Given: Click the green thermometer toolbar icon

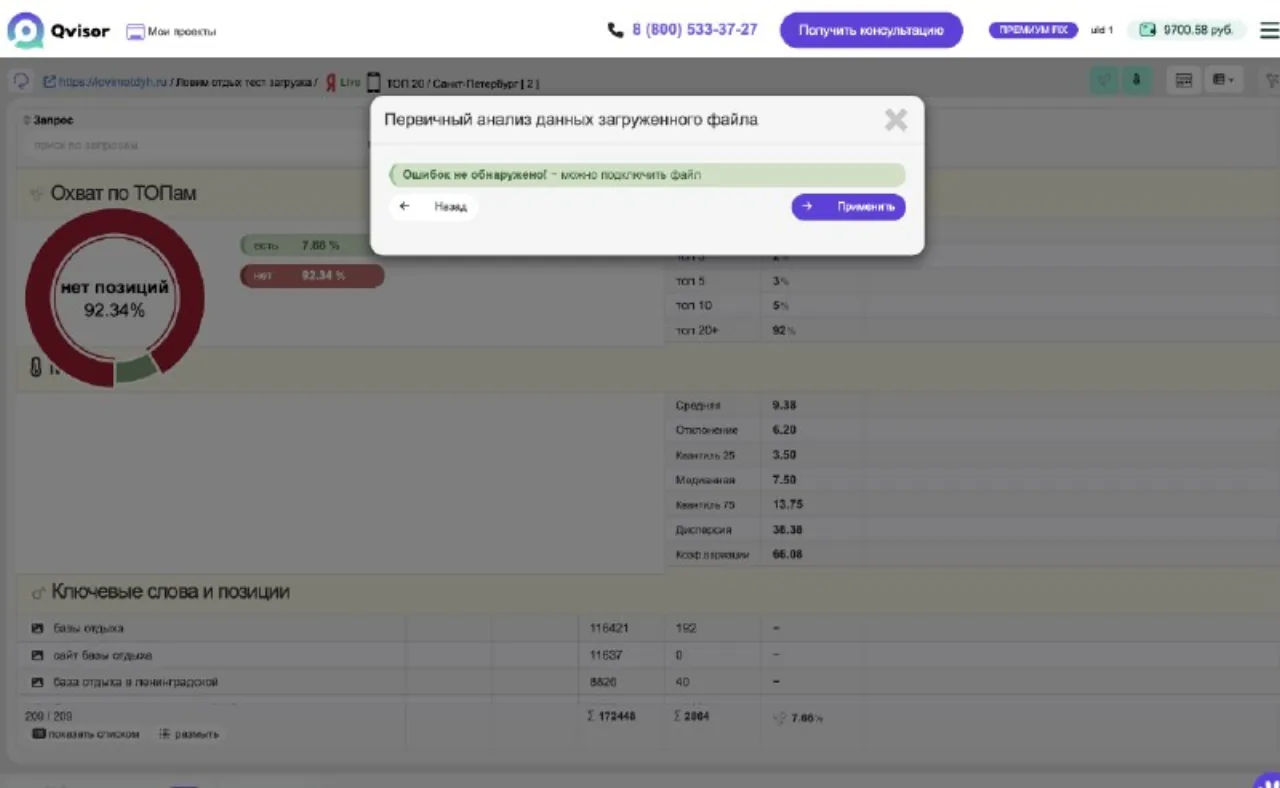Looking at the screenshot, I should click(1136, 80).
